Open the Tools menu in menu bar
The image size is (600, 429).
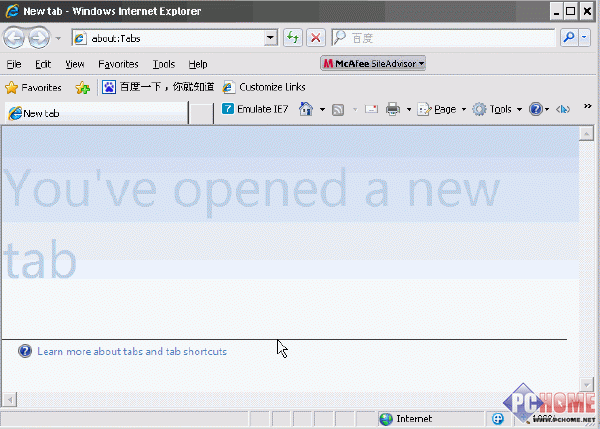tap(164, 64)
